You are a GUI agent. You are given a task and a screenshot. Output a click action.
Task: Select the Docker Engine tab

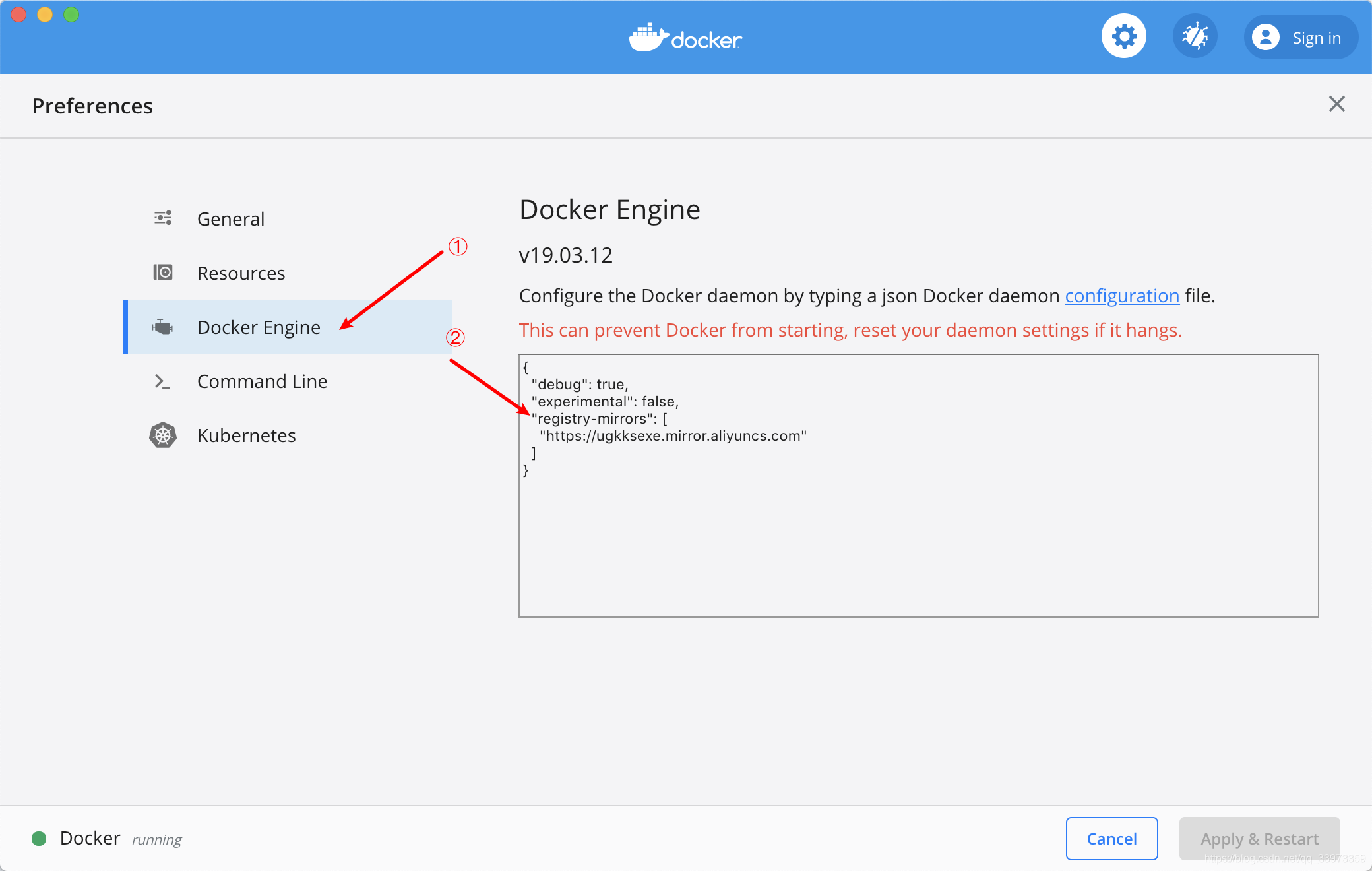click(x=287, y=327)
